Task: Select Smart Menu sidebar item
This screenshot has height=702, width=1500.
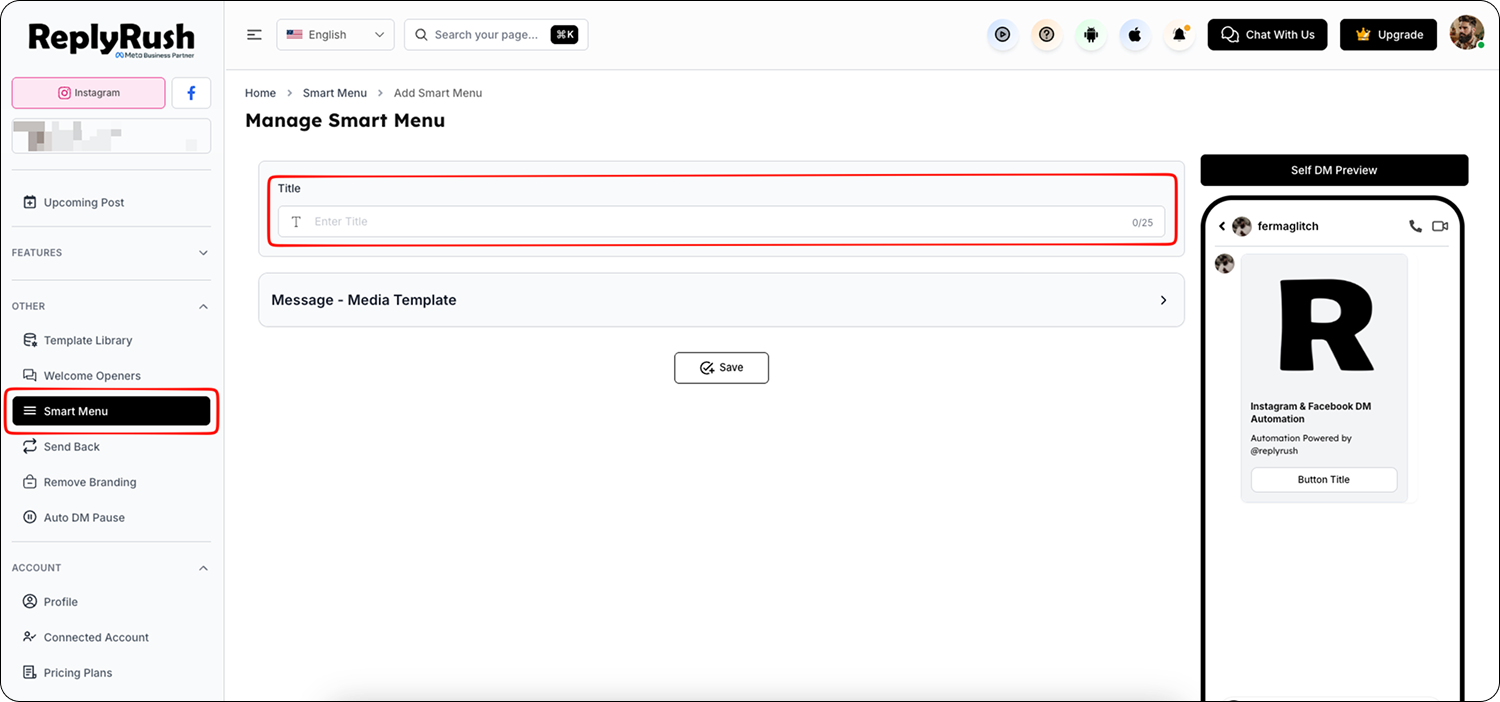Action: (111, 411)
